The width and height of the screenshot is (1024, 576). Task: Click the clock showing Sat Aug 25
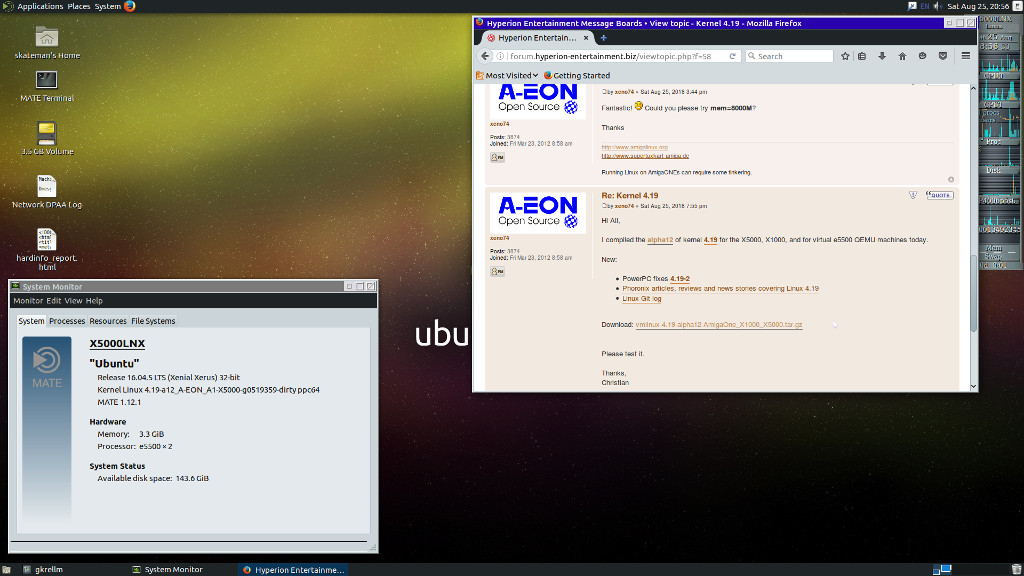(978, 7)
